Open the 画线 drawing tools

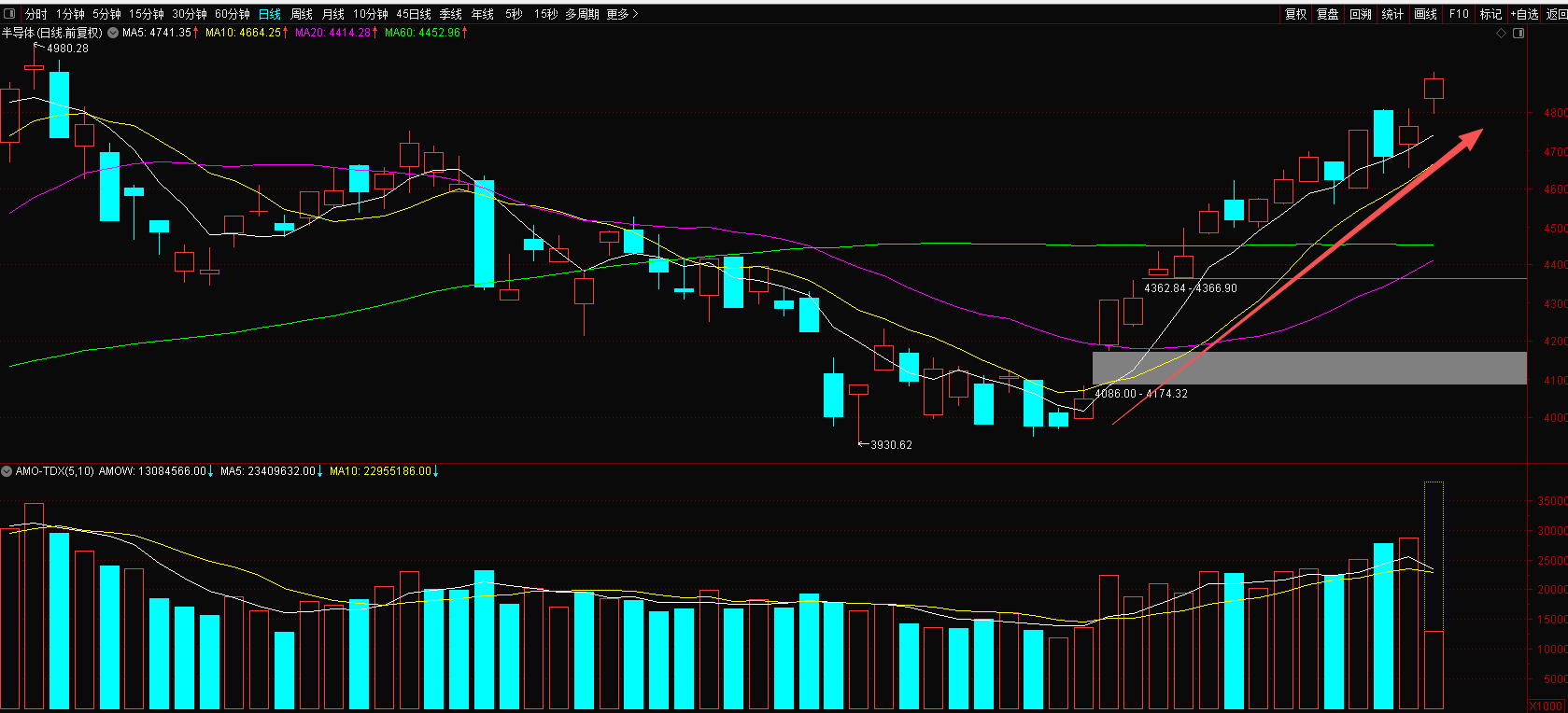point(1425,14)
